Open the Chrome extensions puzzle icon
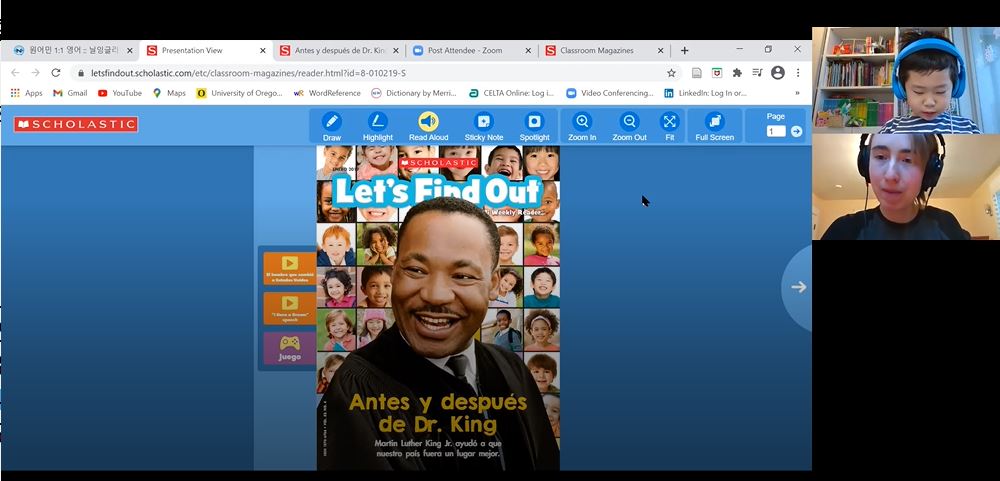This screenshot has width=1000, height=481. [x=737, y=73]
